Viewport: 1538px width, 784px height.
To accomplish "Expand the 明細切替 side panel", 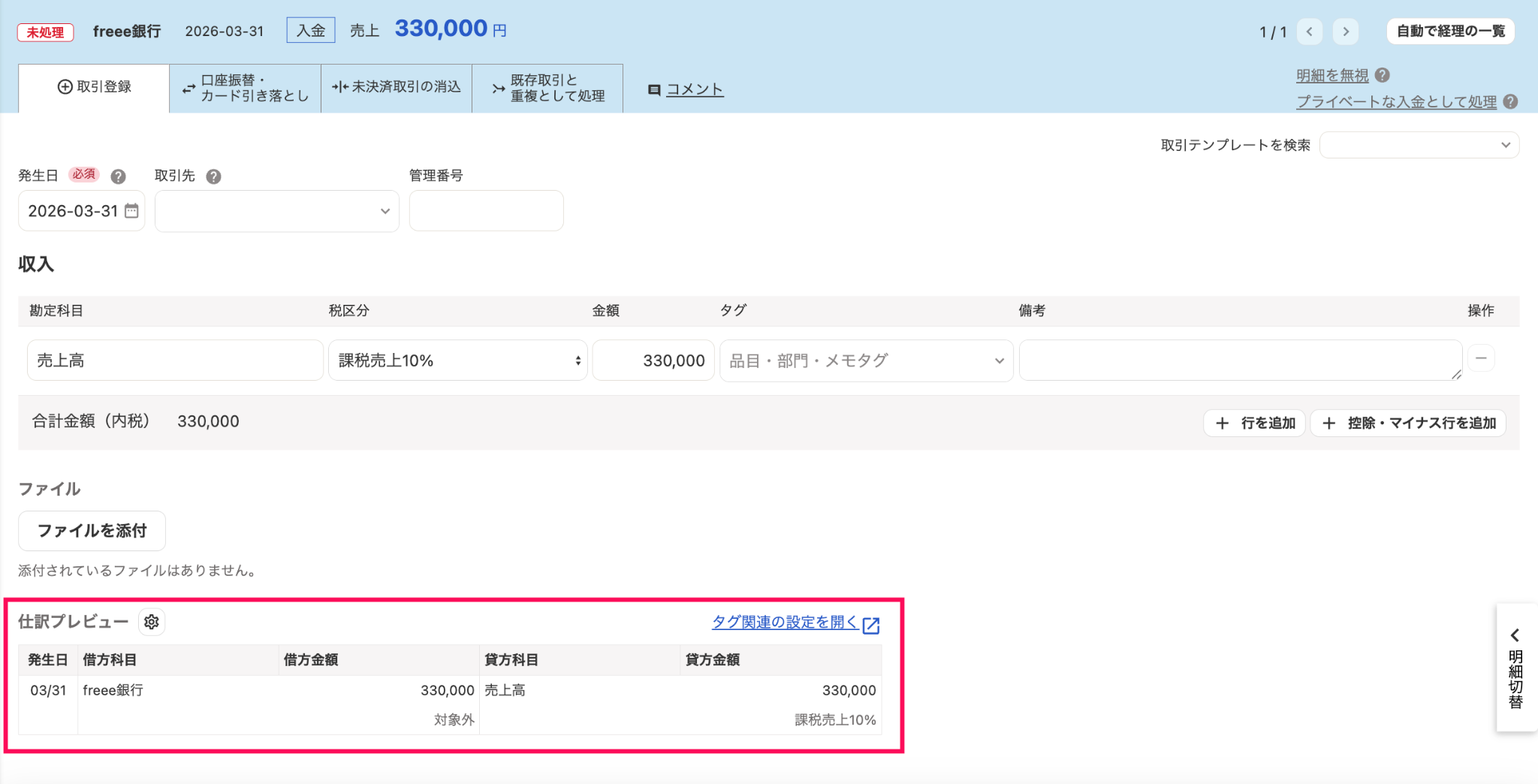I will 1515,668.
